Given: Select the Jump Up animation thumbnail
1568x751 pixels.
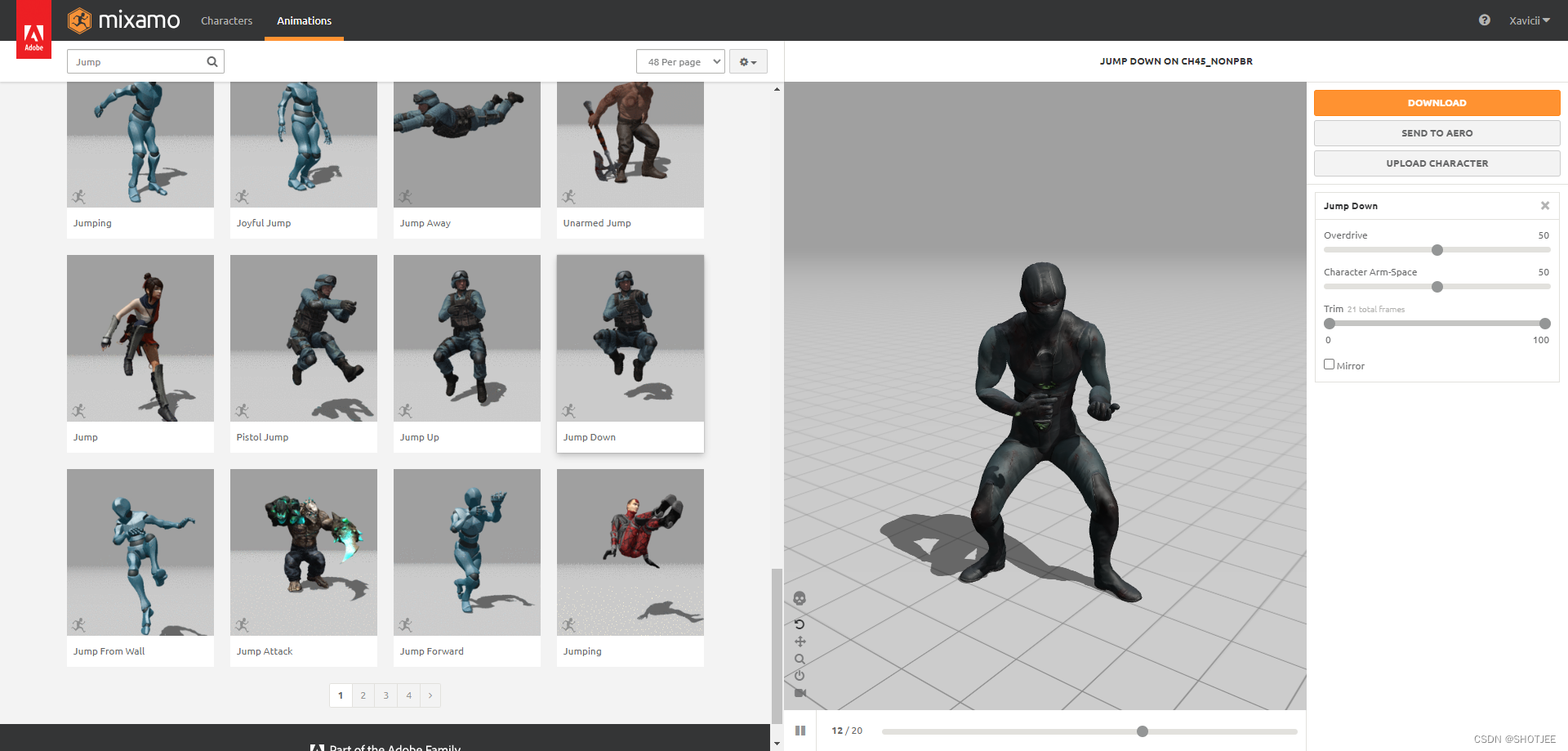Looking at the screenshot, I should [x=467, y=338].
